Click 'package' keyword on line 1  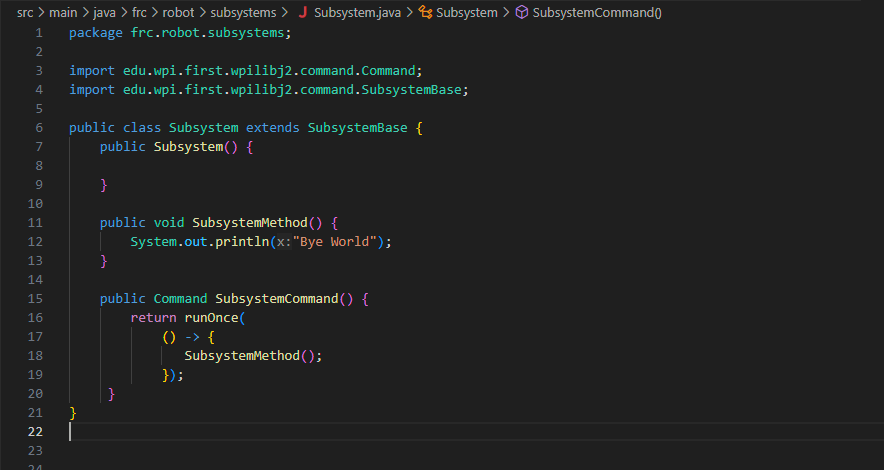(x=96, y=33)
